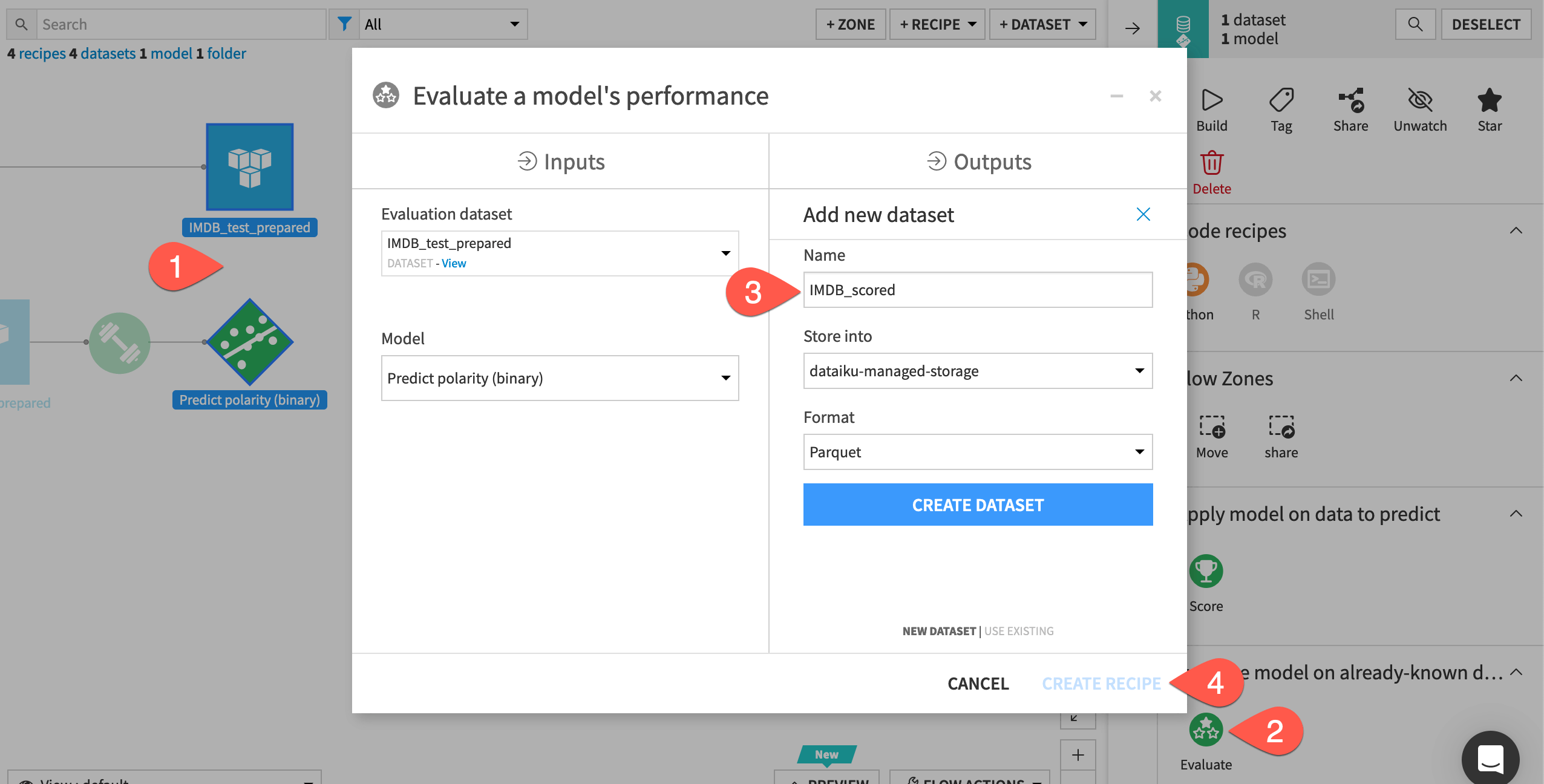1544x784 pixels.
Task: Select the Score recipe icon
Action: [1205, 570]
